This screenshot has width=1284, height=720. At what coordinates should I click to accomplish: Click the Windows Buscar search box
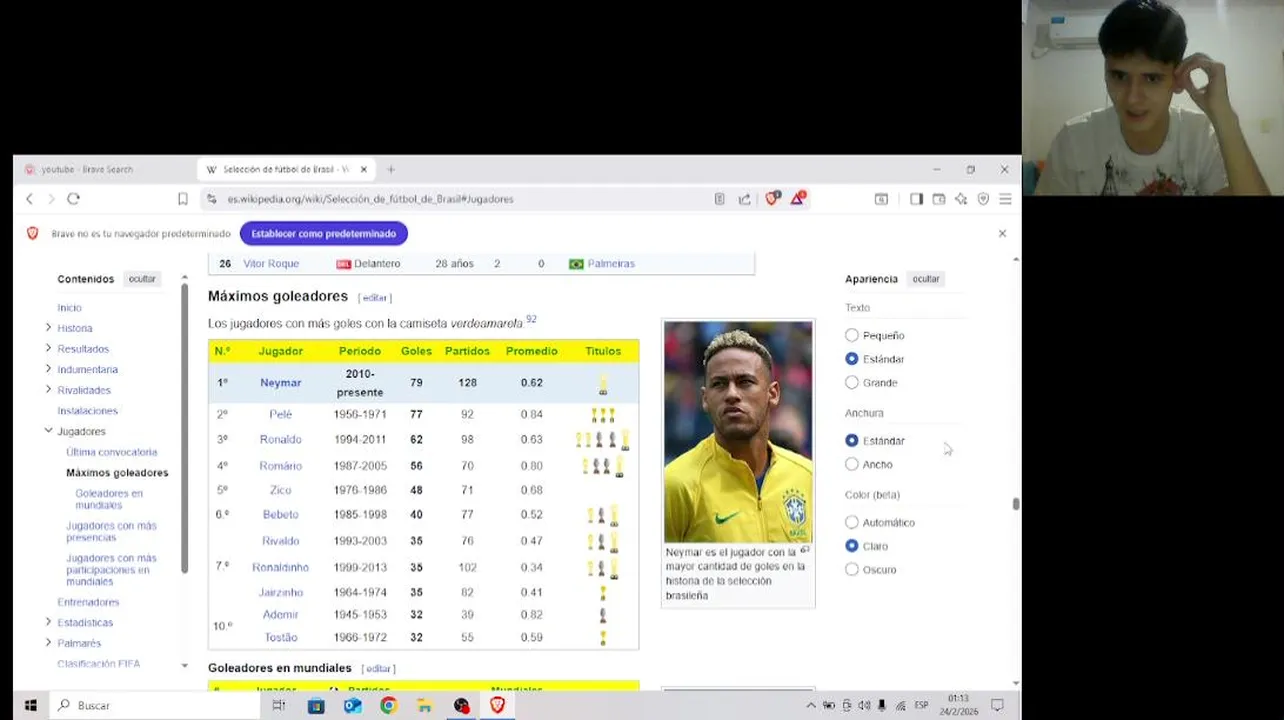pyautogui.click(x=155, y=705)
